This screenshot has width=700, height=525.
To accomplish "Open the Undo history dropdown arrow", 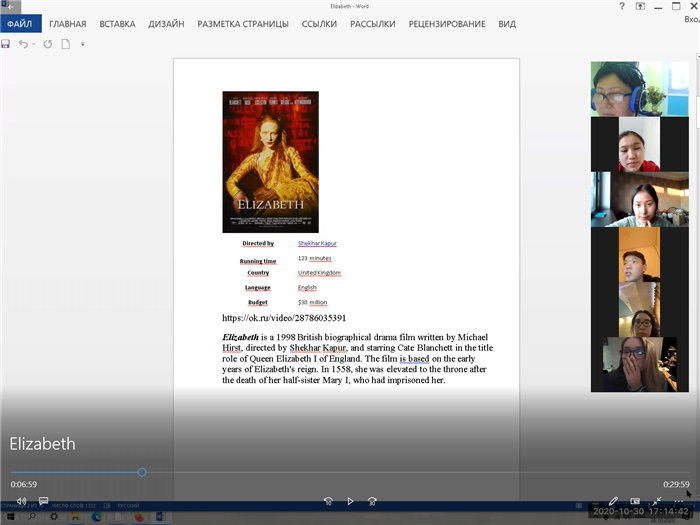I will click(x=33, y=44).
